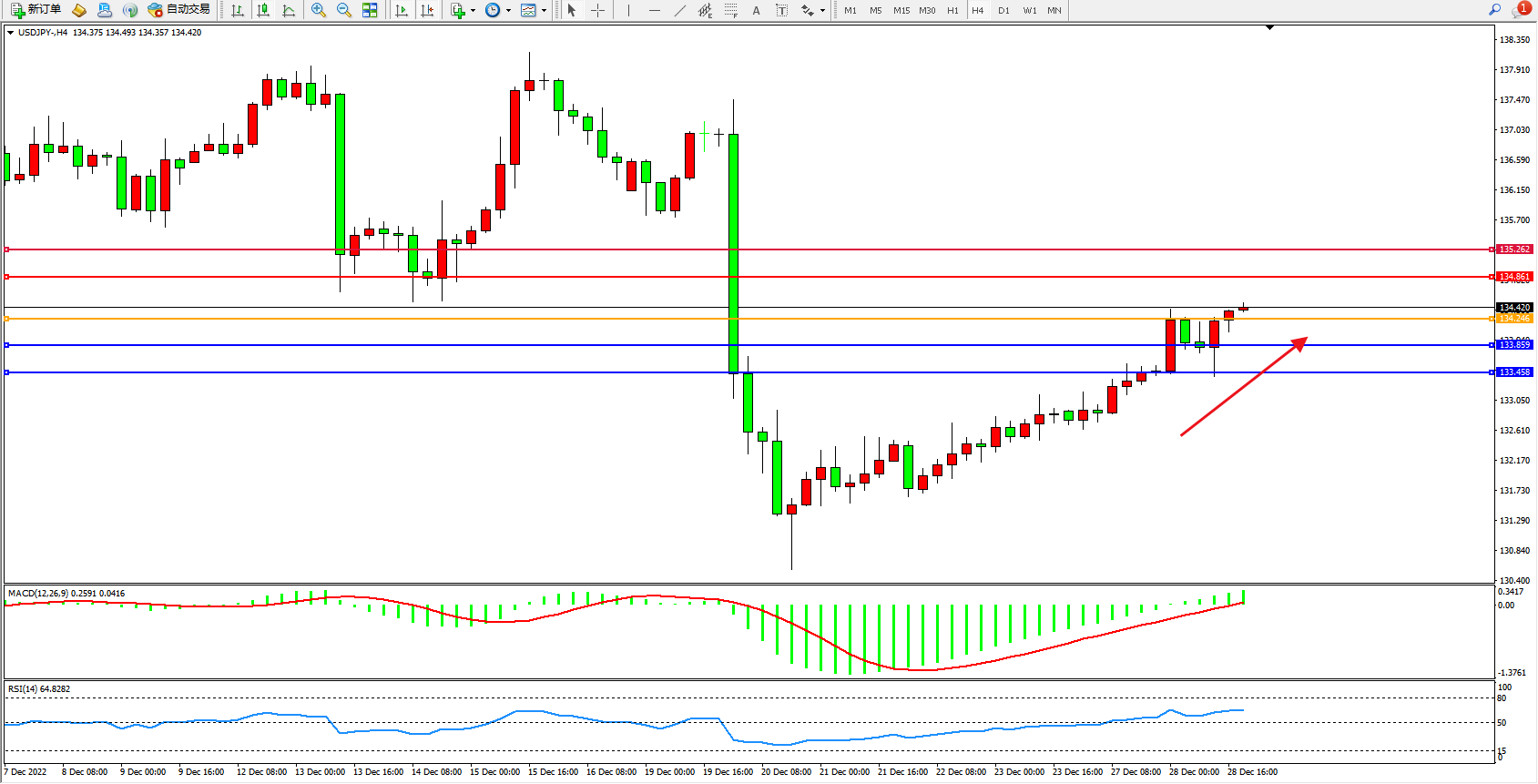1538x784 pixels.
Task: Expand the chart templates dropdown arrow
Action: (x=544, y=11)
